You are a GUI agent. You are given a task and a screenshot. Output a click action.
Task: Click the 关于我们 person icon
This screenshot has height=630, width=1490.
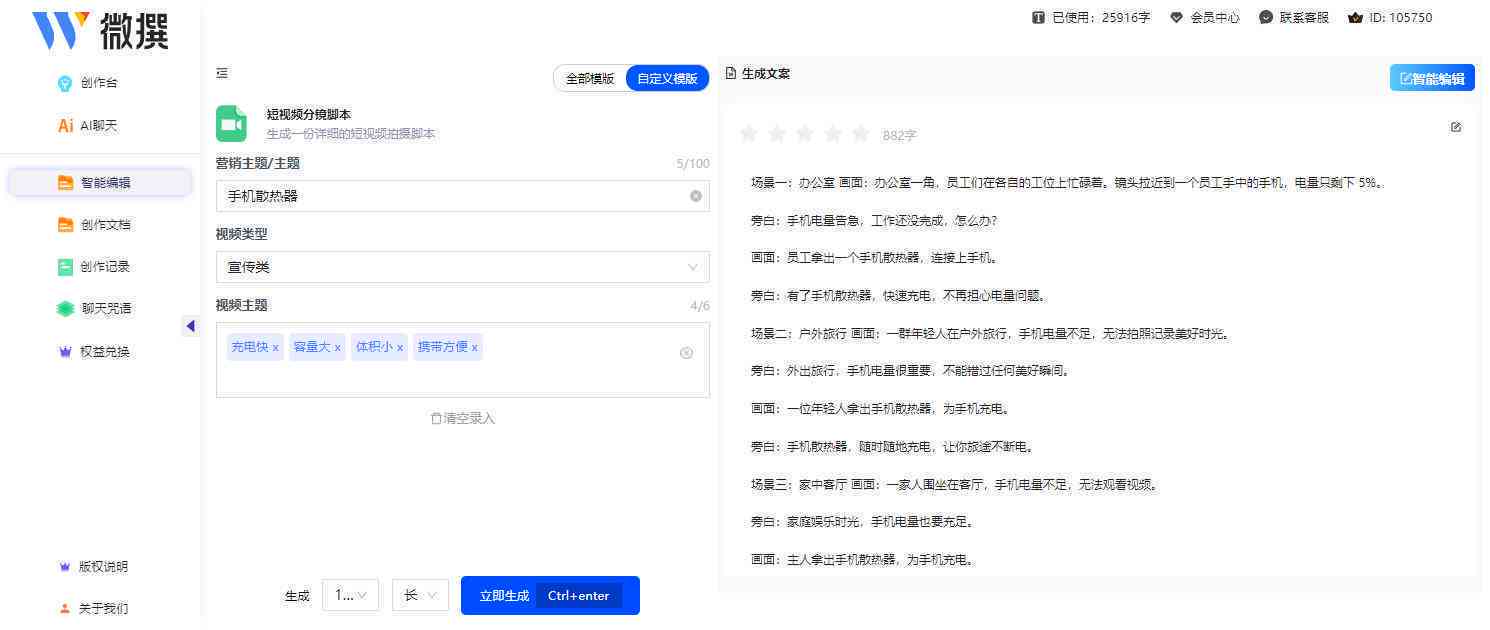65,608
